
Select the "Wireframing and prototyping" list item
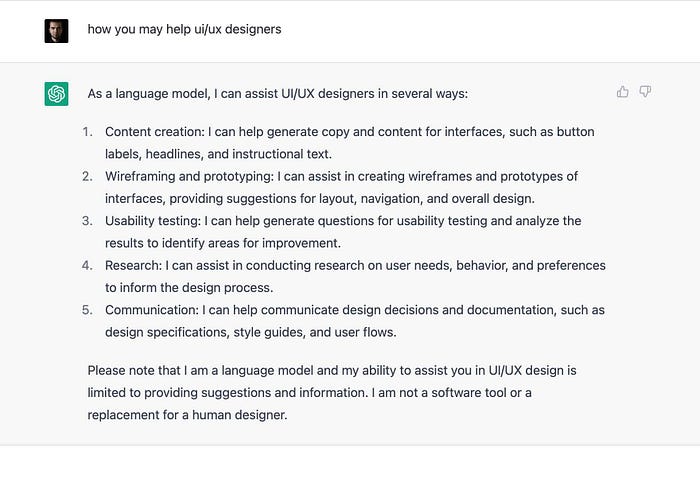[x=342, y=187]
